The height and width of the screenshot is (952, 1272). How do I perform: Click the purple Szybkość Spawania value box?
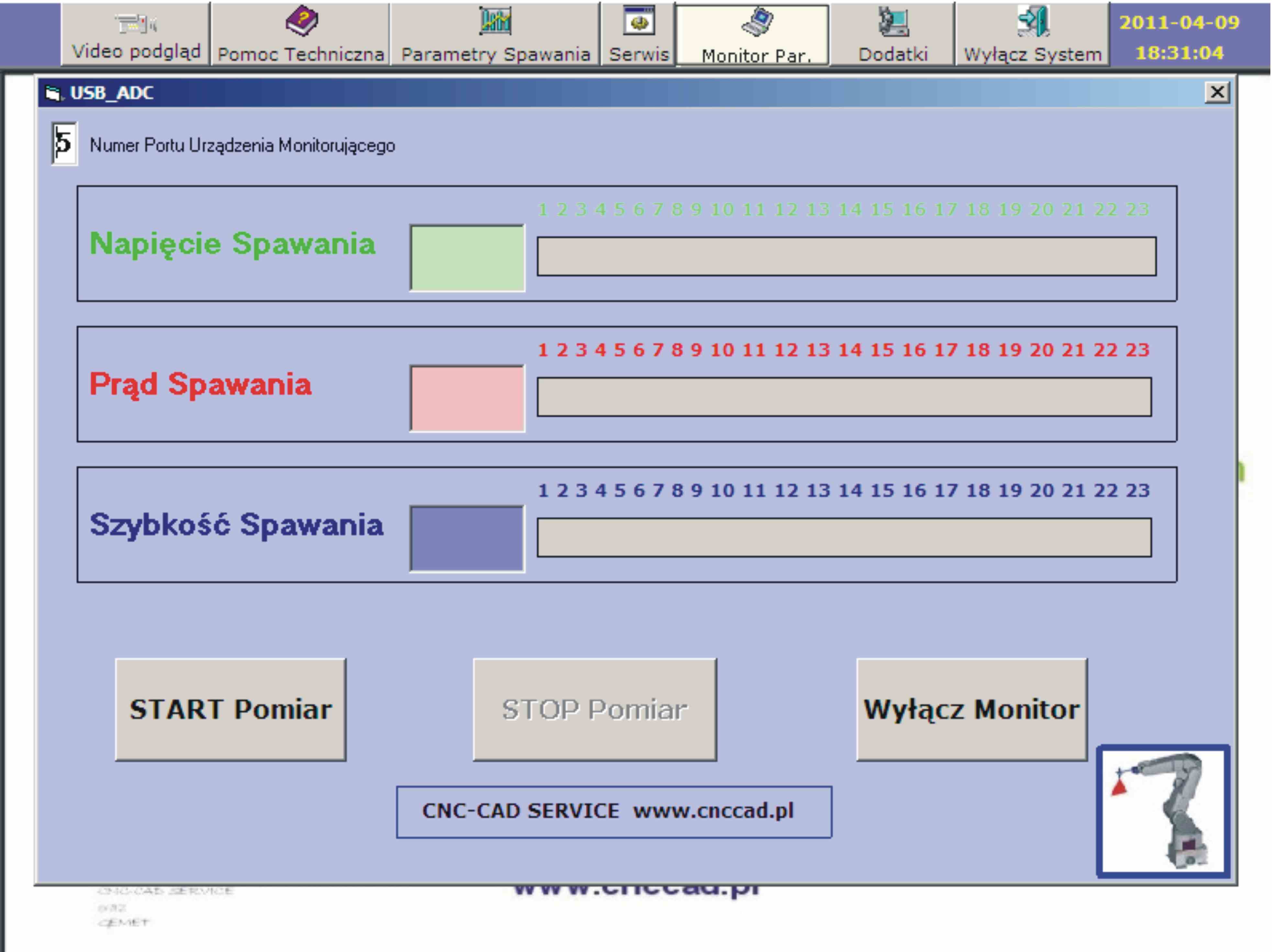click(467, 538)
